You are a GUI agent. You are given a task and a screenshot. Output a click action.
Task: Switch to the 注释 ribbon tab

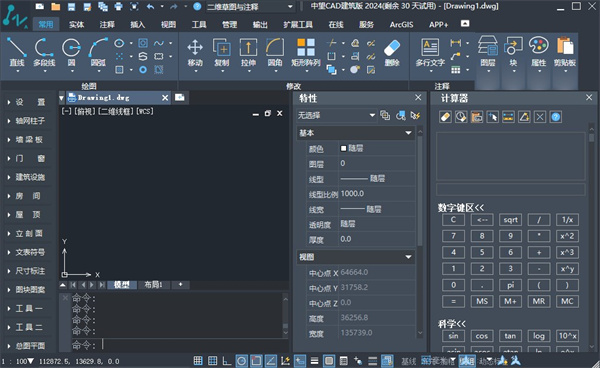107,25
